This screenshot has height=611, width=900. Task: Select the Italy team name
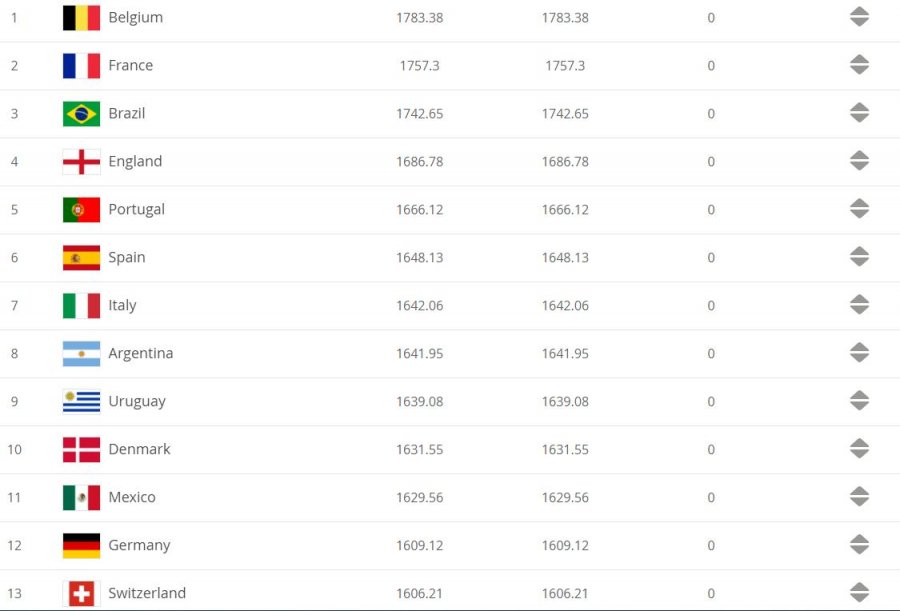click(x=122, y=306)
